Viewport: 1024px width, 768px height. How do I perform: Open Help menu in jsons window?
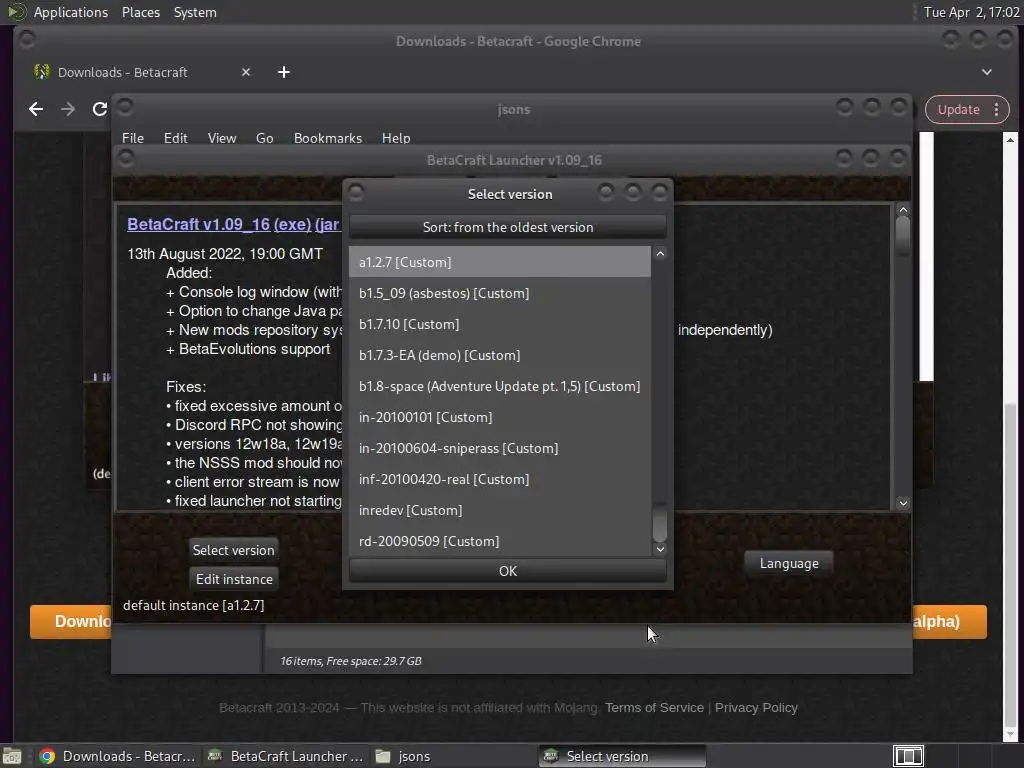396,138
